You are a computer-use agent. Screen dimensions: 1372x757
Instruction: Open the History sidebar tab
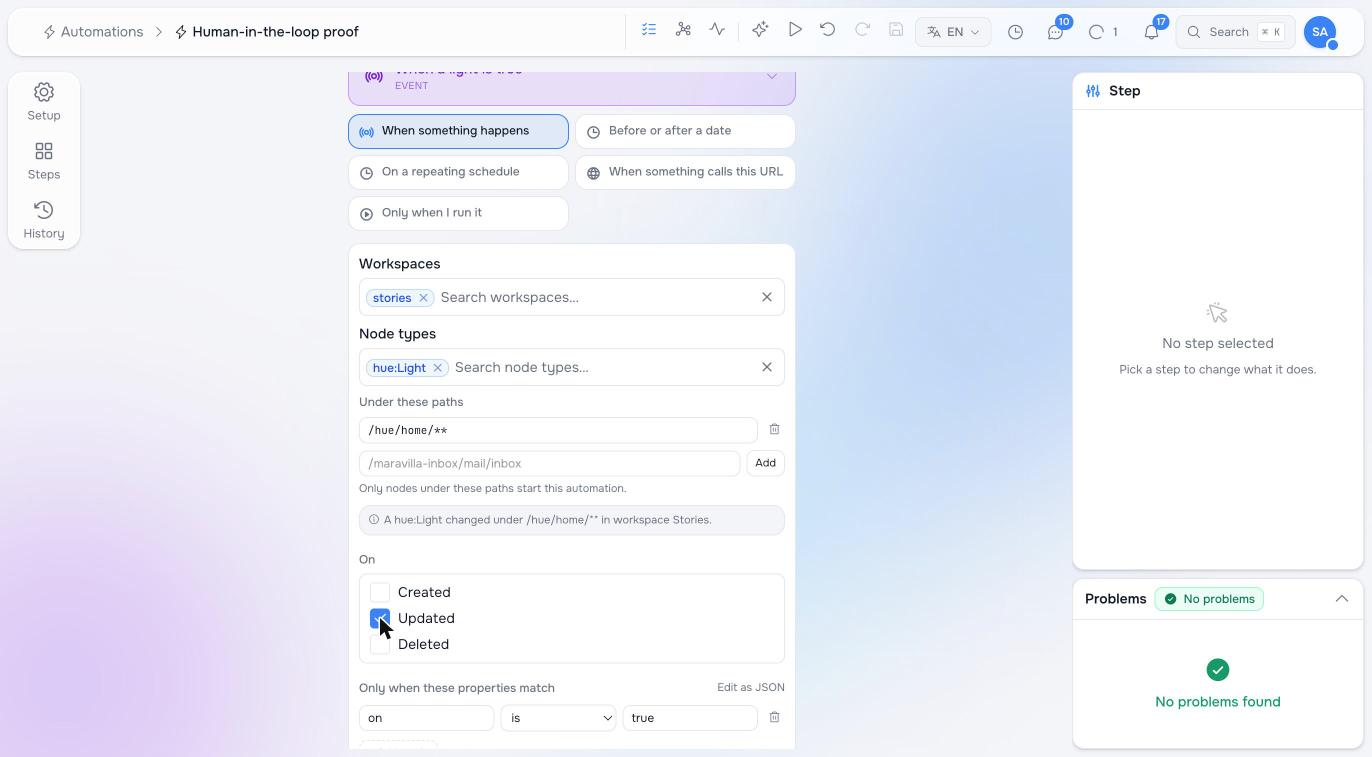(x=44, y=220)
